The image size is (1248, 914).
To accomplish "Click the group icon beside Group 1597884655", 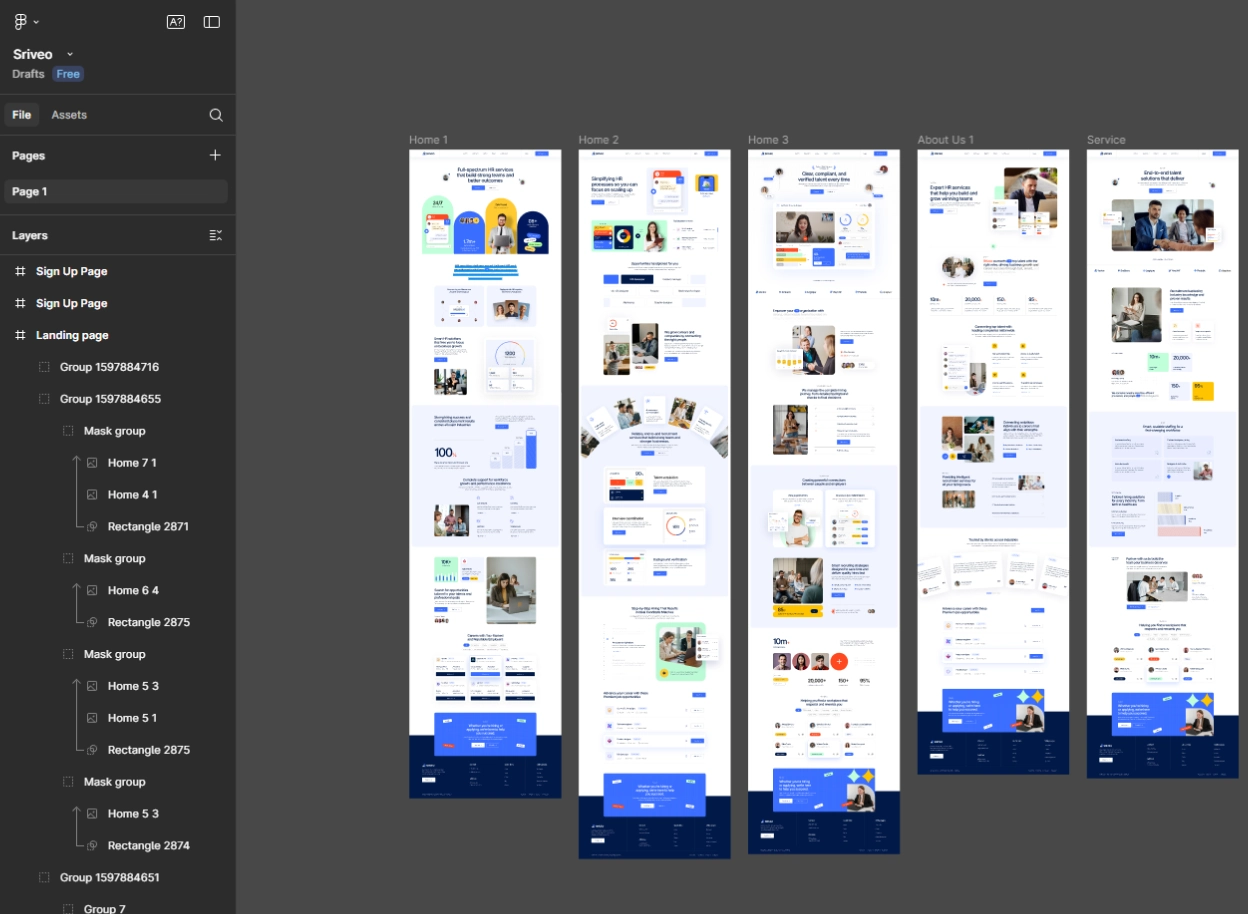I will (x=44, y=399).
